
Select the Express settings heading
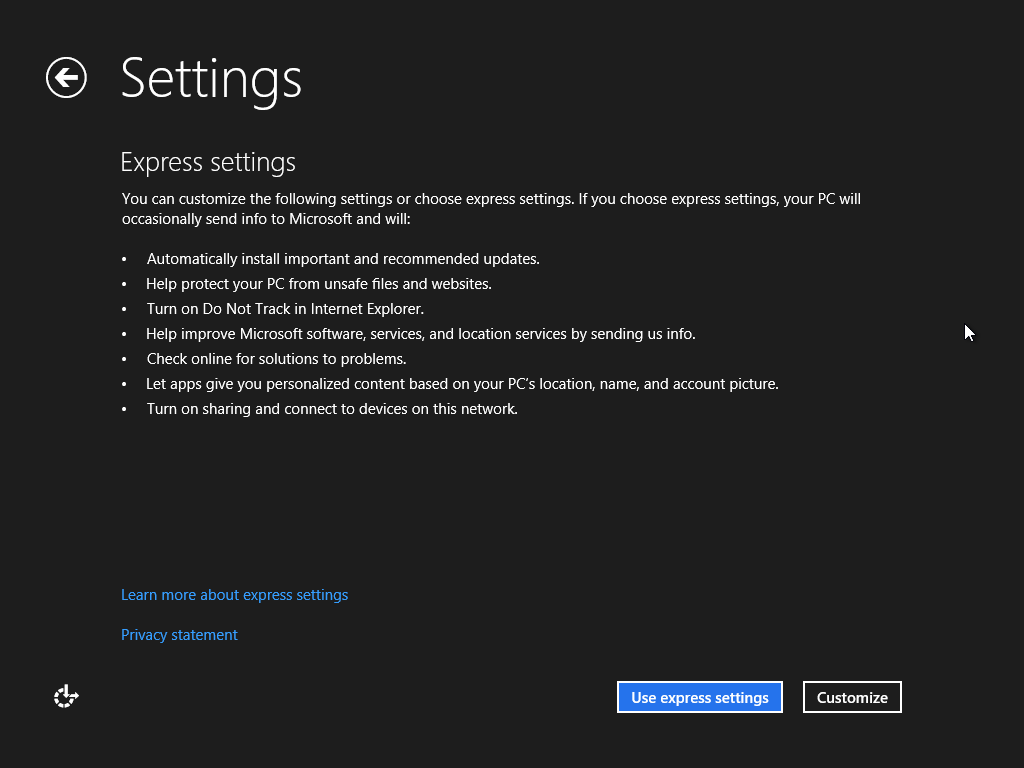[208, 162]
